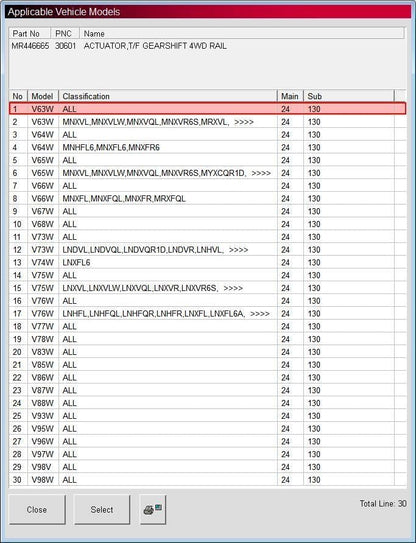Select part number MR446665
This screenshot has height=543, width=416.
click(x=30, y=46)
